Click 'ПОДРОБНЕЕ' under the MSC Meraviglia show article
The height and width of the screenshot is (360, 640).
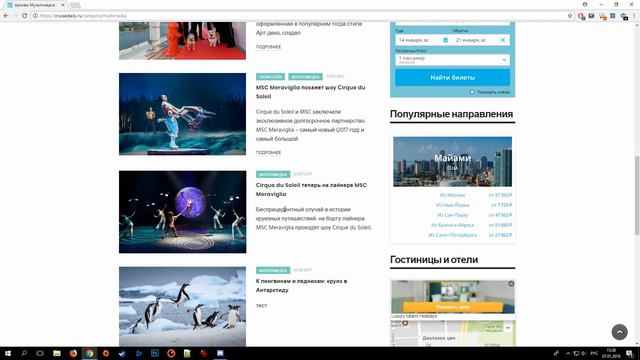tap(268, 152)
